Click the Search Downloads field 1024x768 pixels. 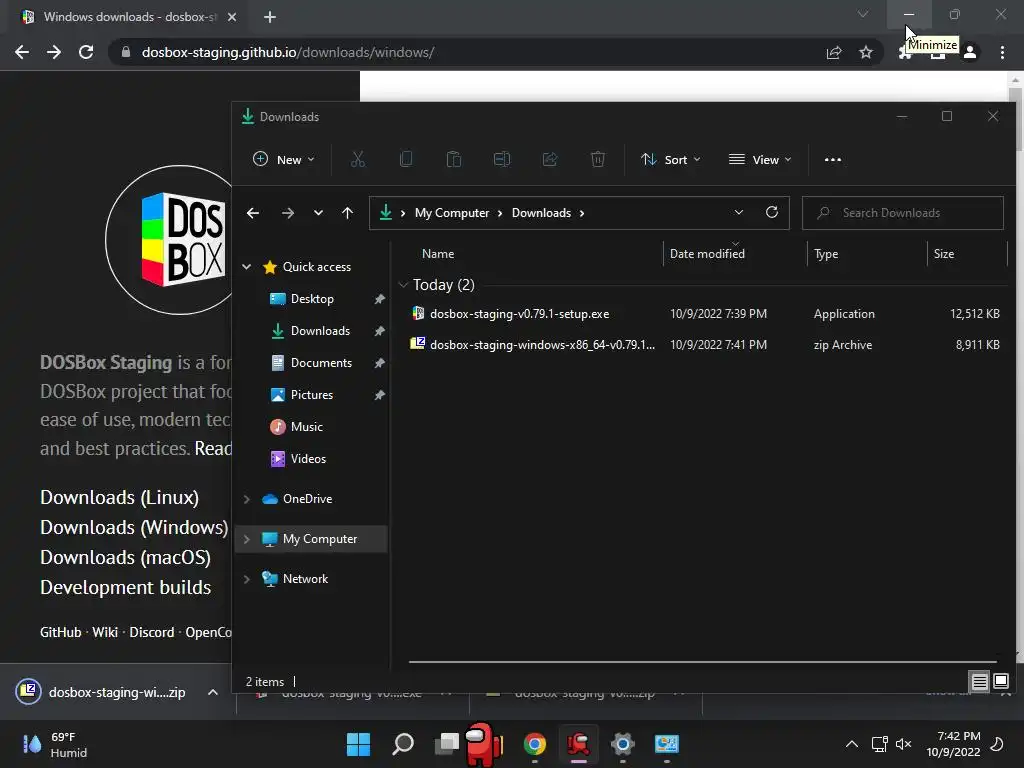click(x=903, y=213)
